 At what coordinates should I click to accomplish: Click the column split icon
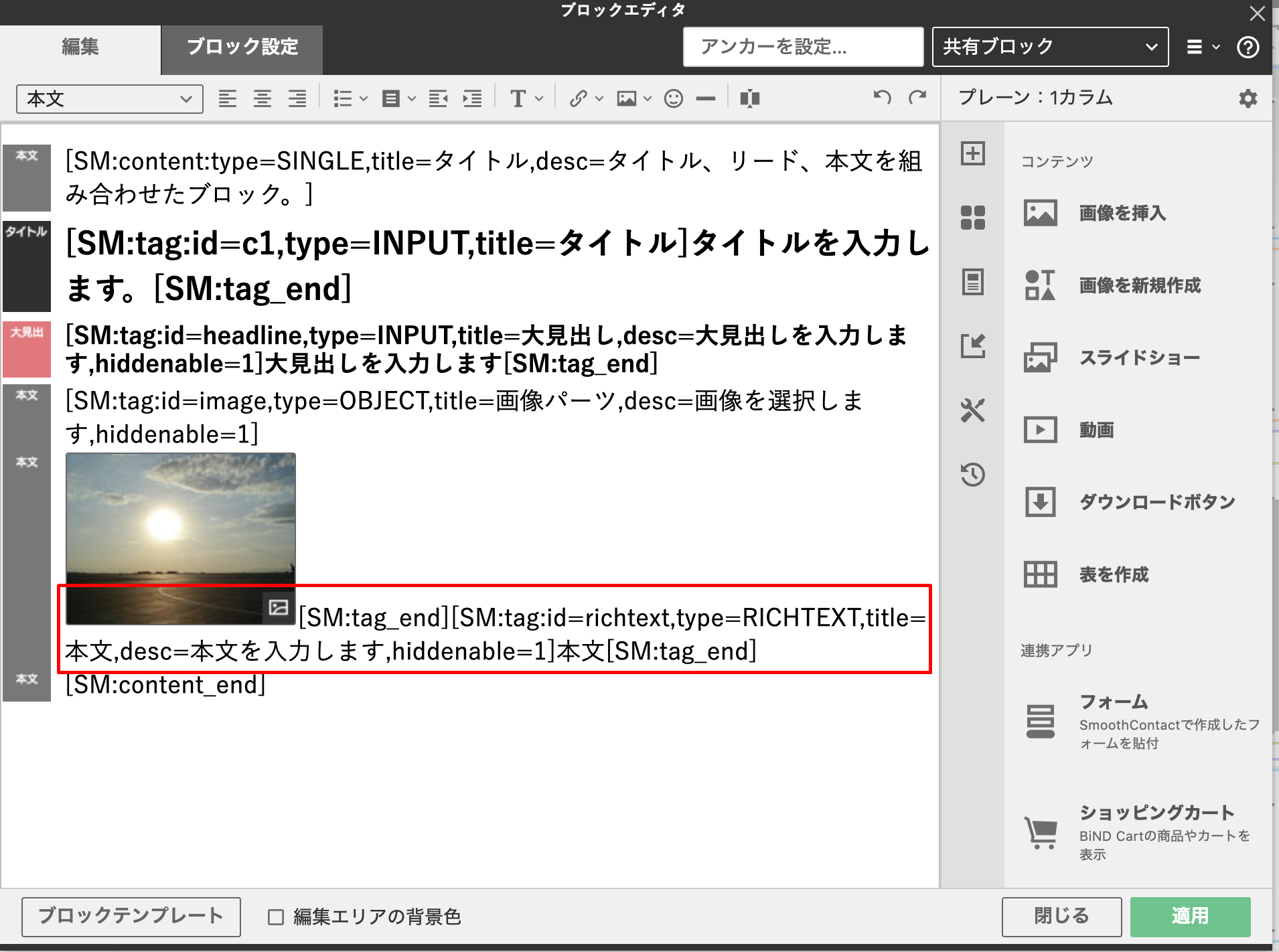tap(750, 99)
